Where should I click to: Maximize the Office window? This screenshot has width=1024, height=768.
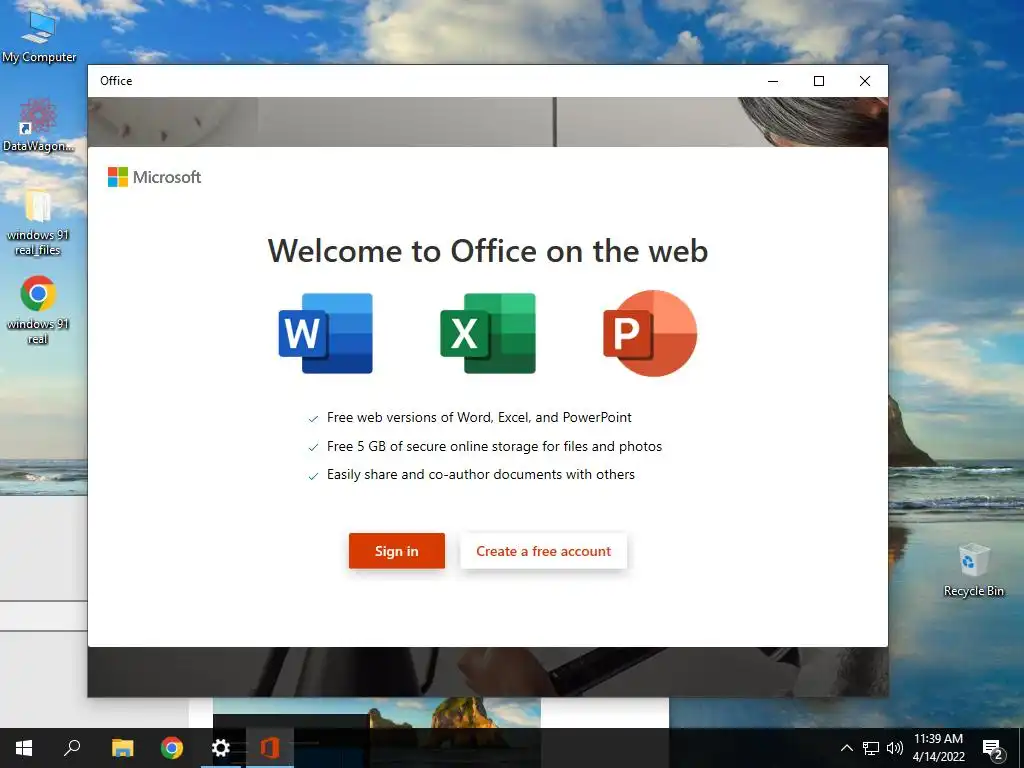pos(819,81)
